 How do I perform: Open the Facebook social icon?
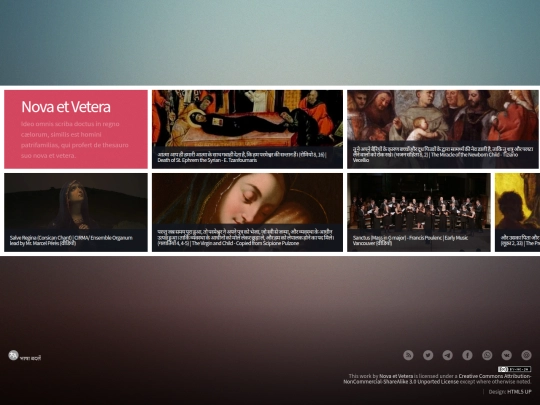click(x=467, y=355)
